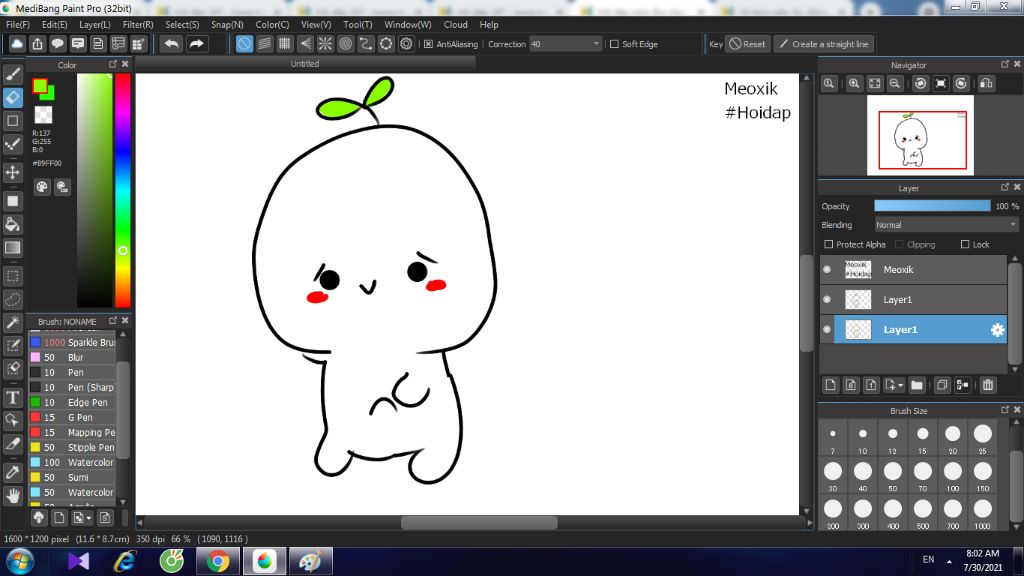Enable the Soft Edge checkbox
This screenshot has height=576, width=1024.
(614, 44)
